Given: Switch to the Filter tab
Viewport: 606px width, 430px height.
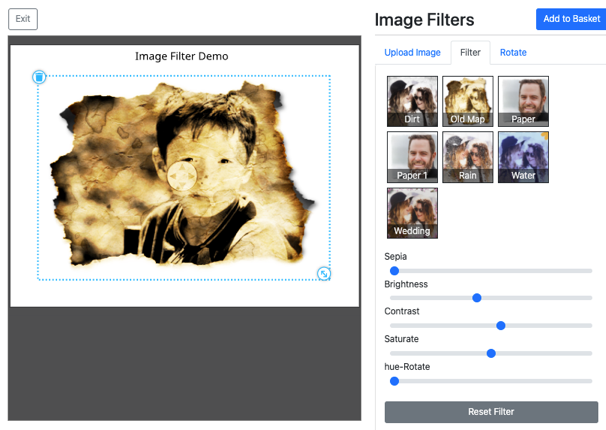Looking at the screenshot, I should [x=470, y=53].
